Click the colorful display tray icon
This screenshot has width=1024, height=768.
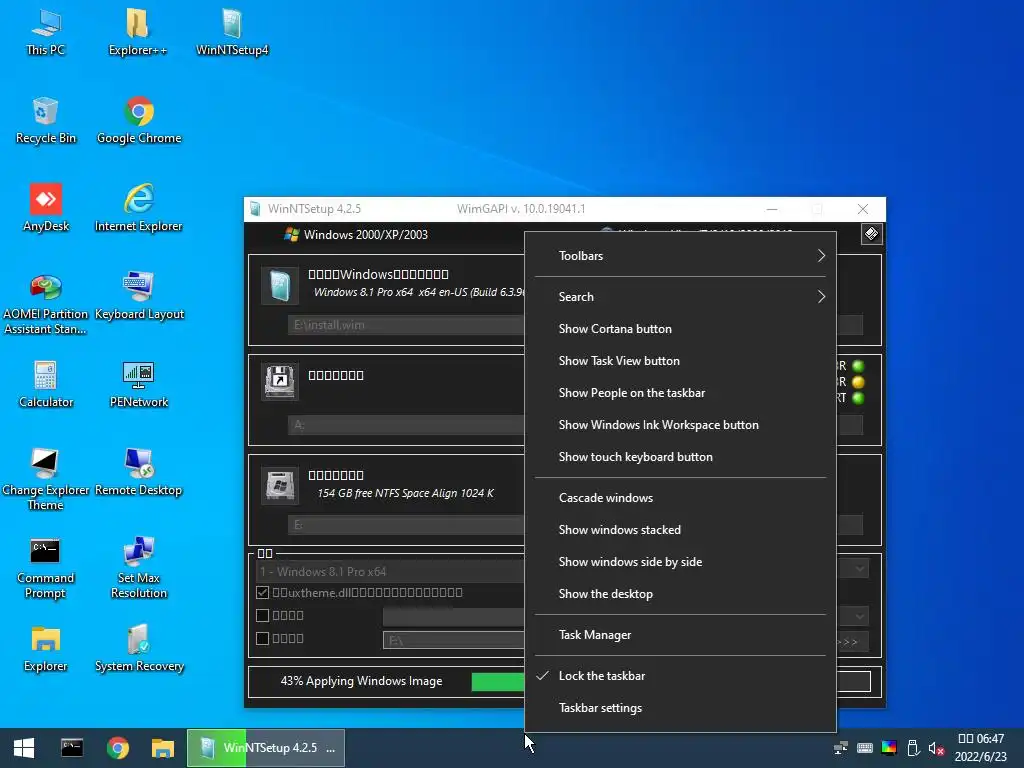tap(889, 748)
